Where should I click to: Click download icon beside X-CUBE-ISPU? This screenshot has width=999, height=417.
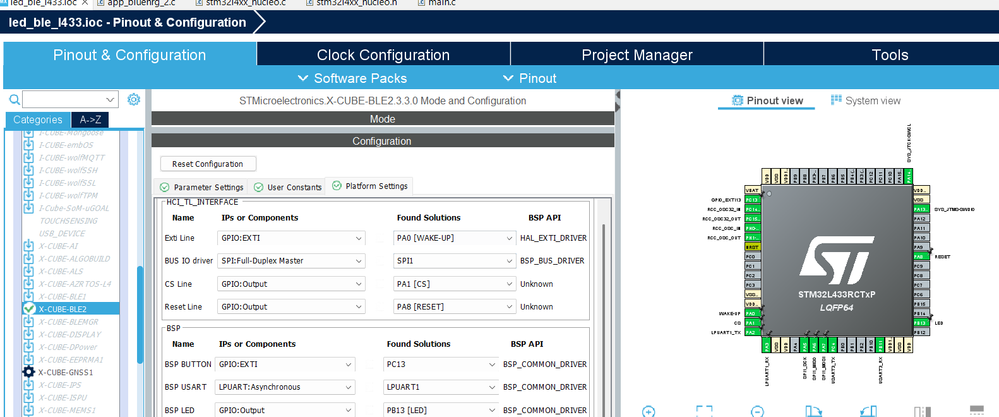(29, 397)
